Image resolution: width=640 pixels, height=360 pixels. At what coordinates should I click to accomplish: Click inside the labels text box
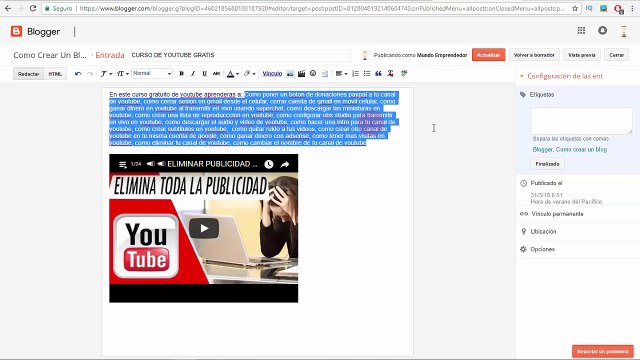pos(582,121)
